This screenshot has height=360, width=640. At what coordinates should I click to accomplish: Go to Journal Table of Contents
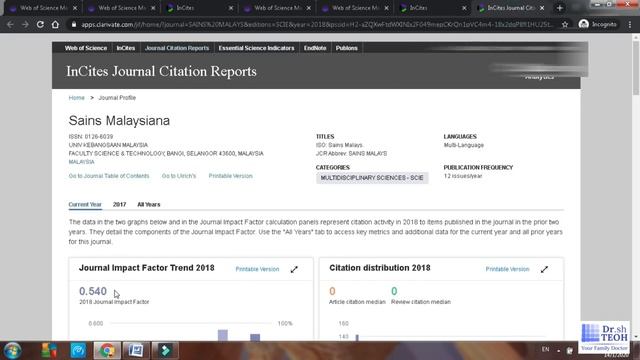click(109, 176)
